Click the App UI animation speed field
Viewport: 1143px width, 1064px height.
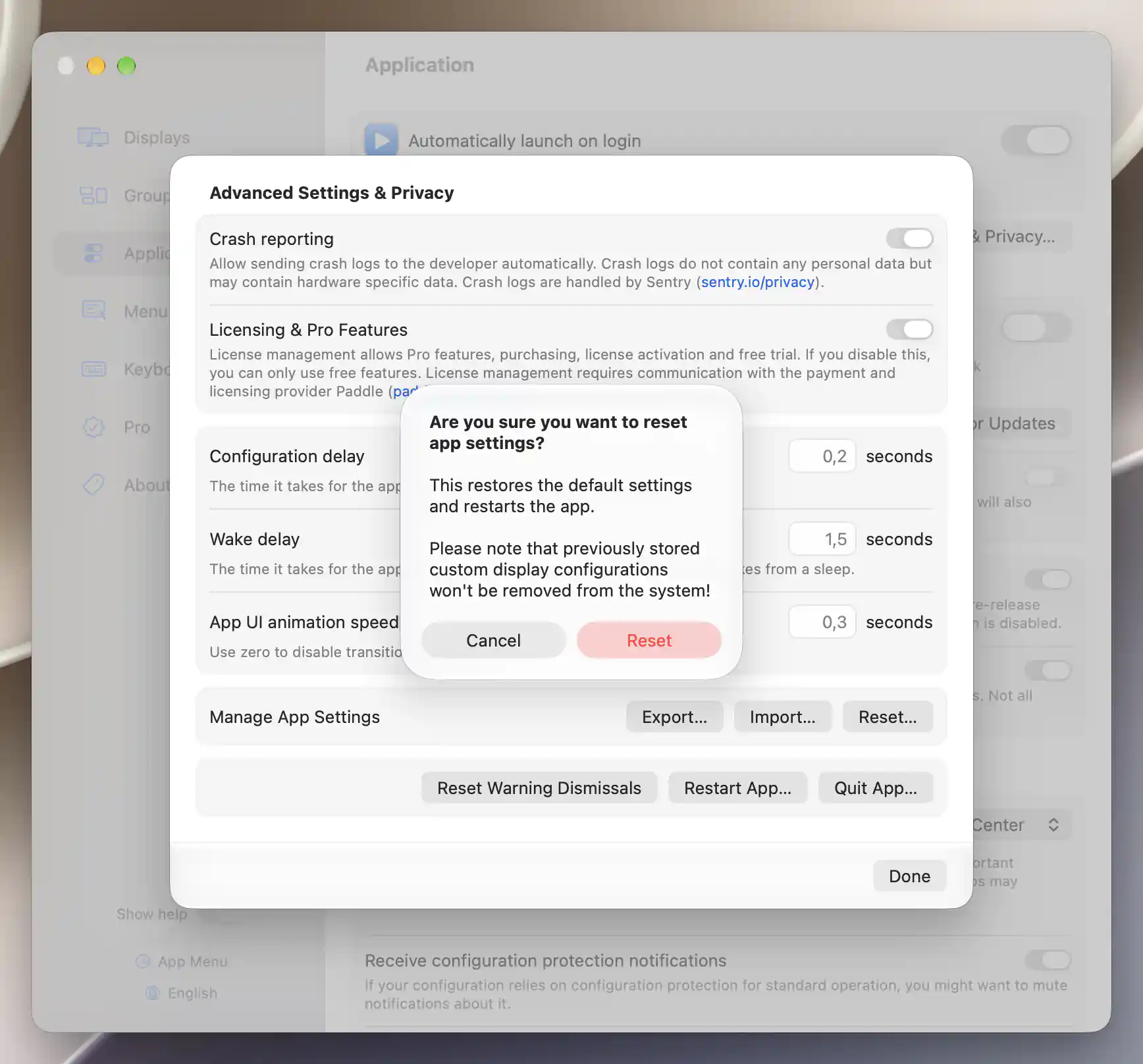click(822, 622)
